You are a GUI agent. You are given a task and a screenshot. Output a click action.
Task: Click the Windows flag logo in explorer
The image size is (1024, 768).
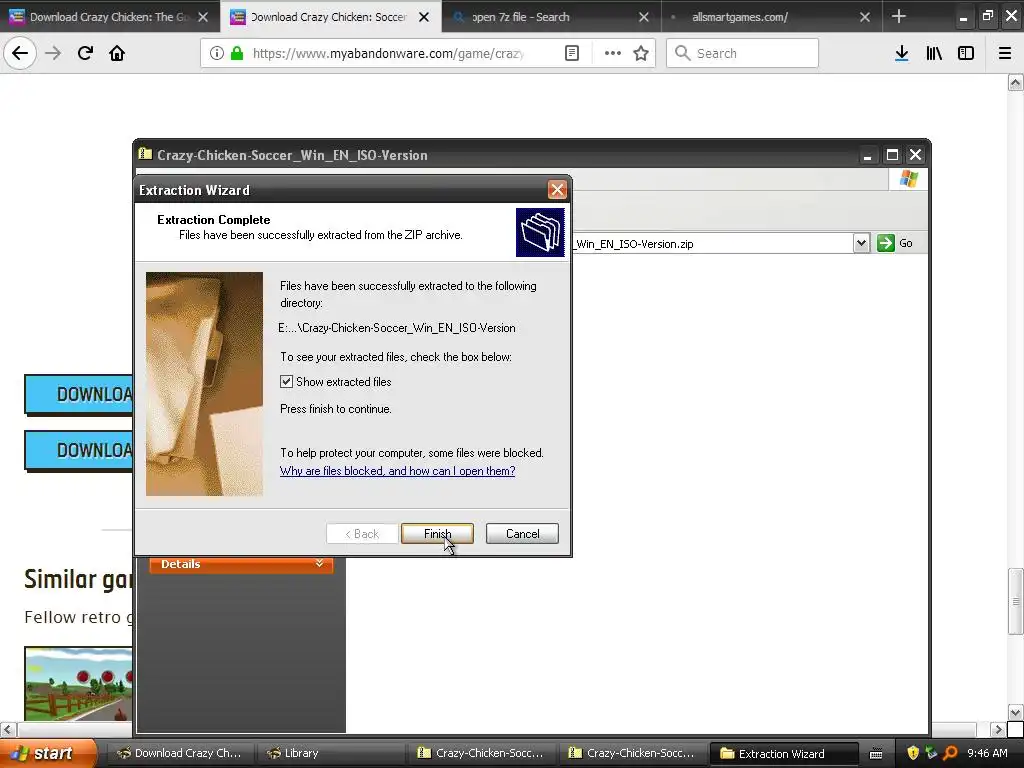tap(908, 179)
